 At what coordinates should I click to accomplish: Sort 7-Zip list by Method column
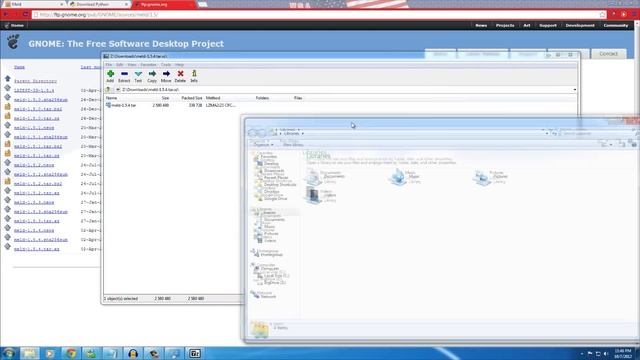tap(213, 98)
